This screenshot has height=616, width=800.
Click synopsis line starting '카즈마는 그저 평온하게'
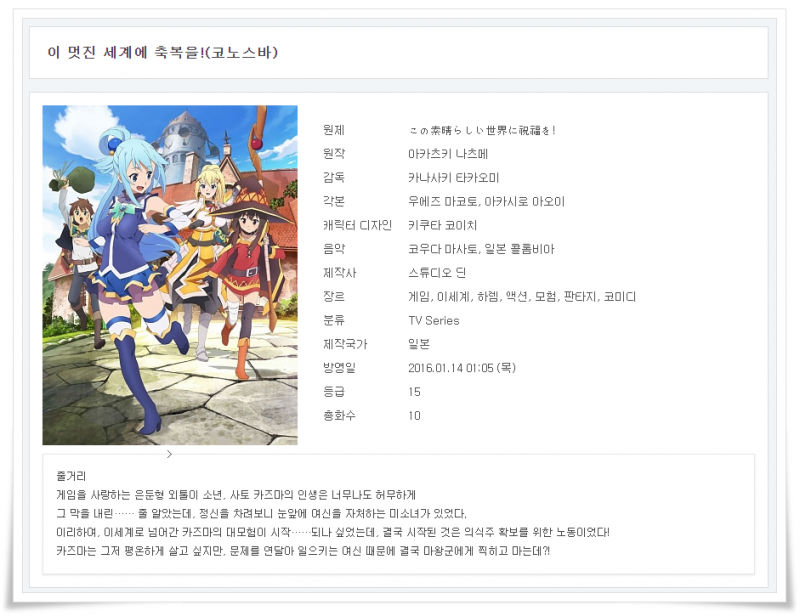coord(303,551)
